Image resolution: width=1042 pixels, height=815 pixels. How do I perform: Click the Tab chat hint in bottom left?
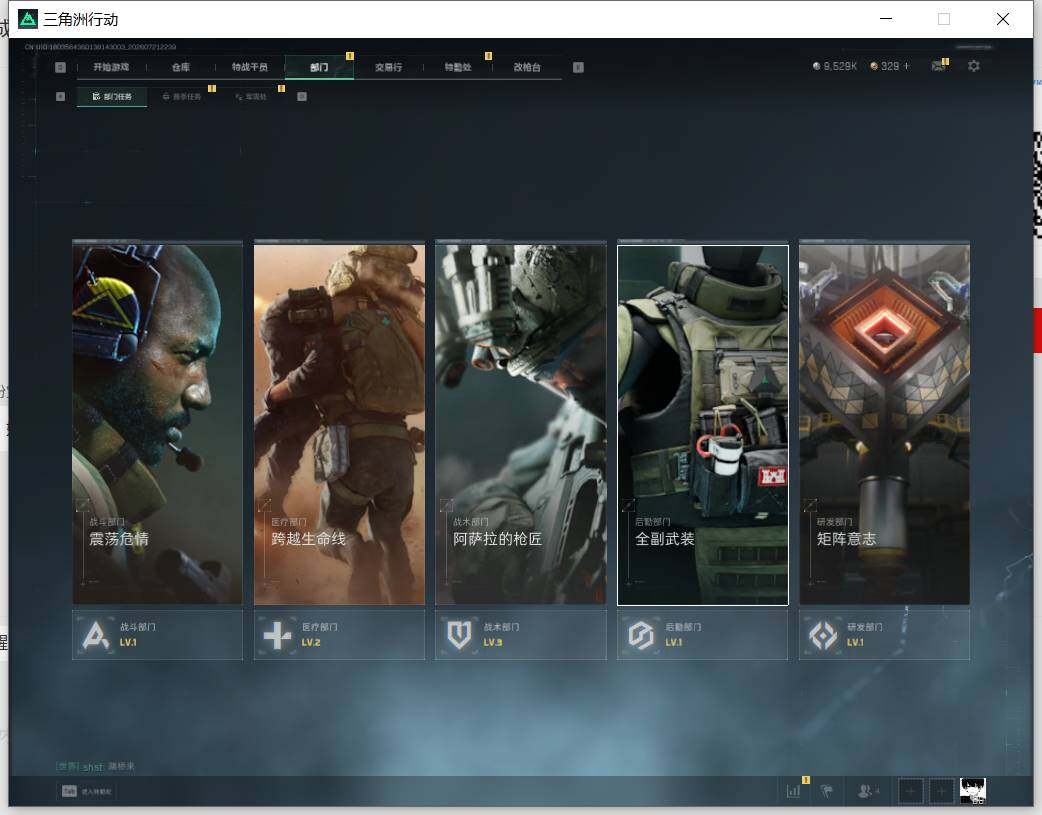86,791
